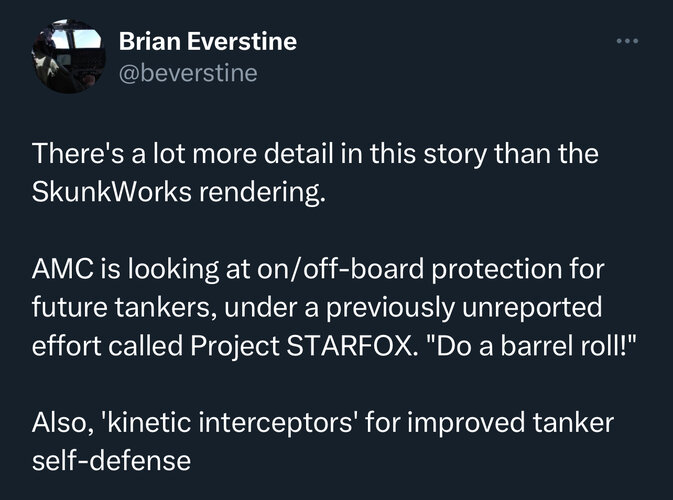Screen dimensions: 673x500
Task: Click the word self-defense at the tweet's end
Action: pos(111,461)
